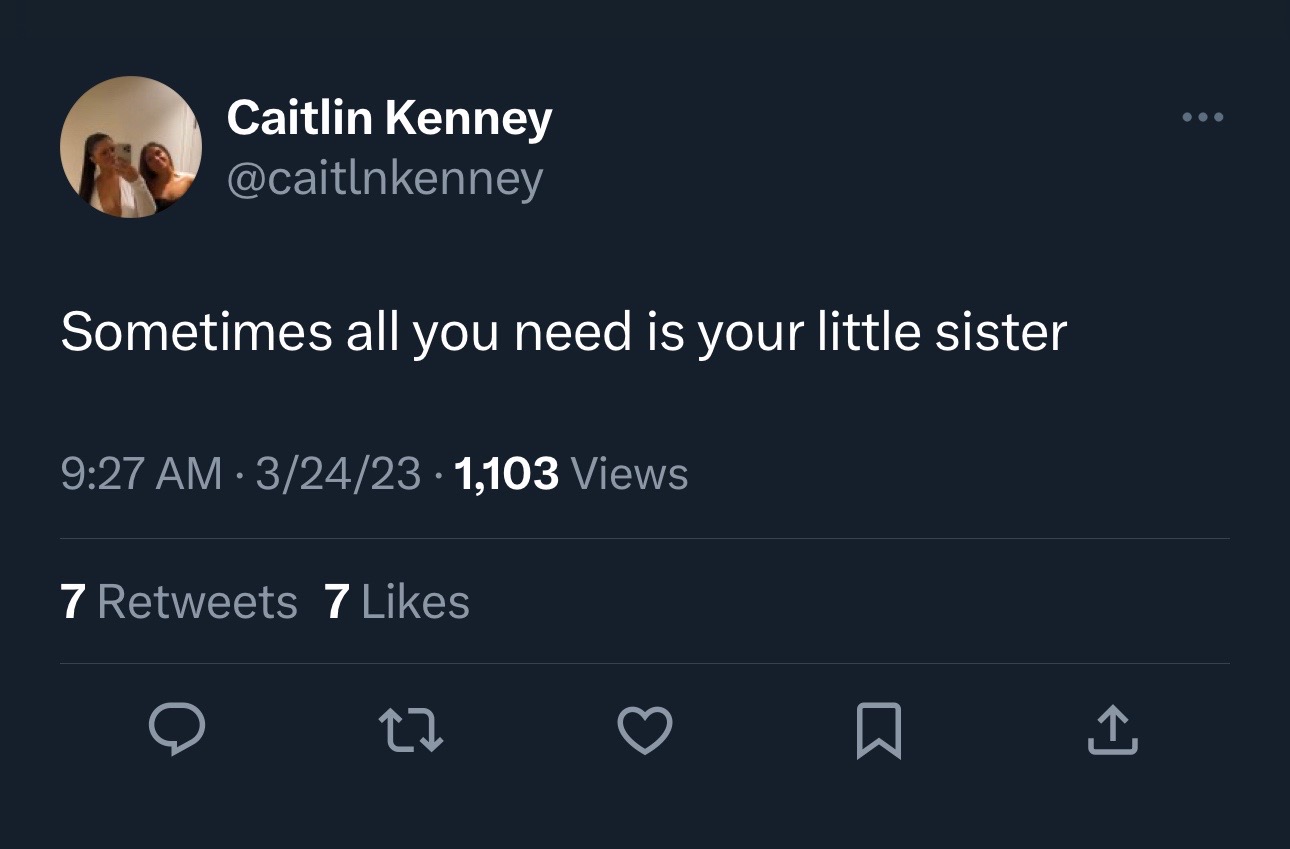Share the tweet via the upload arrow icon
This screenshot has width=1290, height=849.
point(1112,729)
